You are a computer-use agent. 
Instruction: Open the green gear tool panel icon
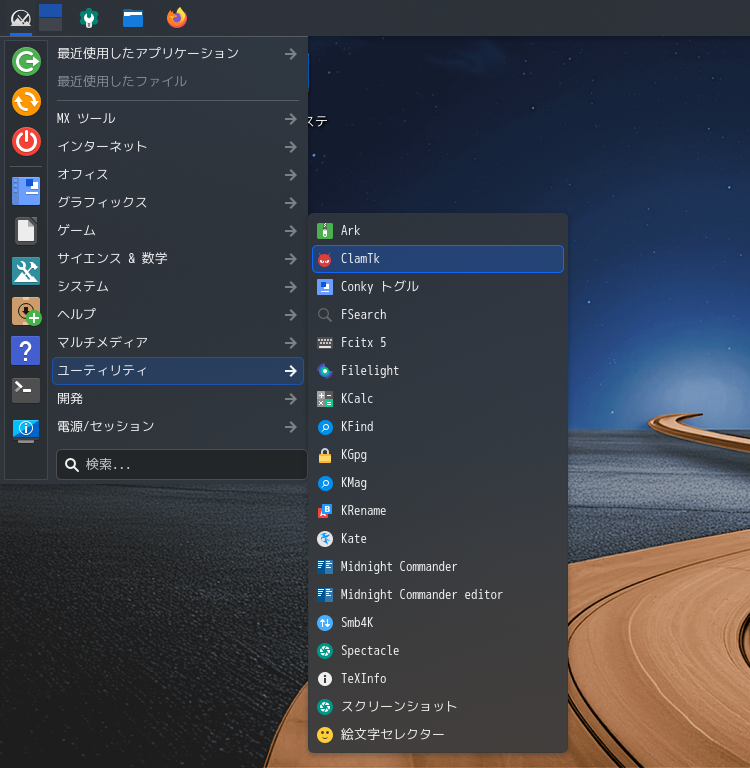click(89, 18)
